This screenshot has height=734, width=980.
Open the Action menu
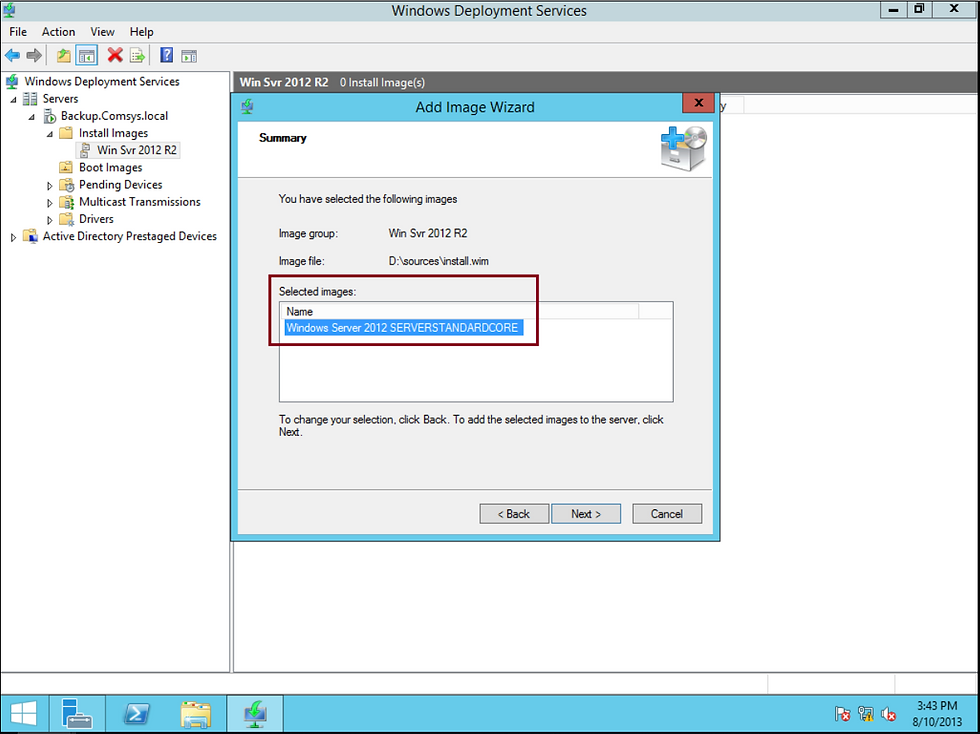coord(58,31)
